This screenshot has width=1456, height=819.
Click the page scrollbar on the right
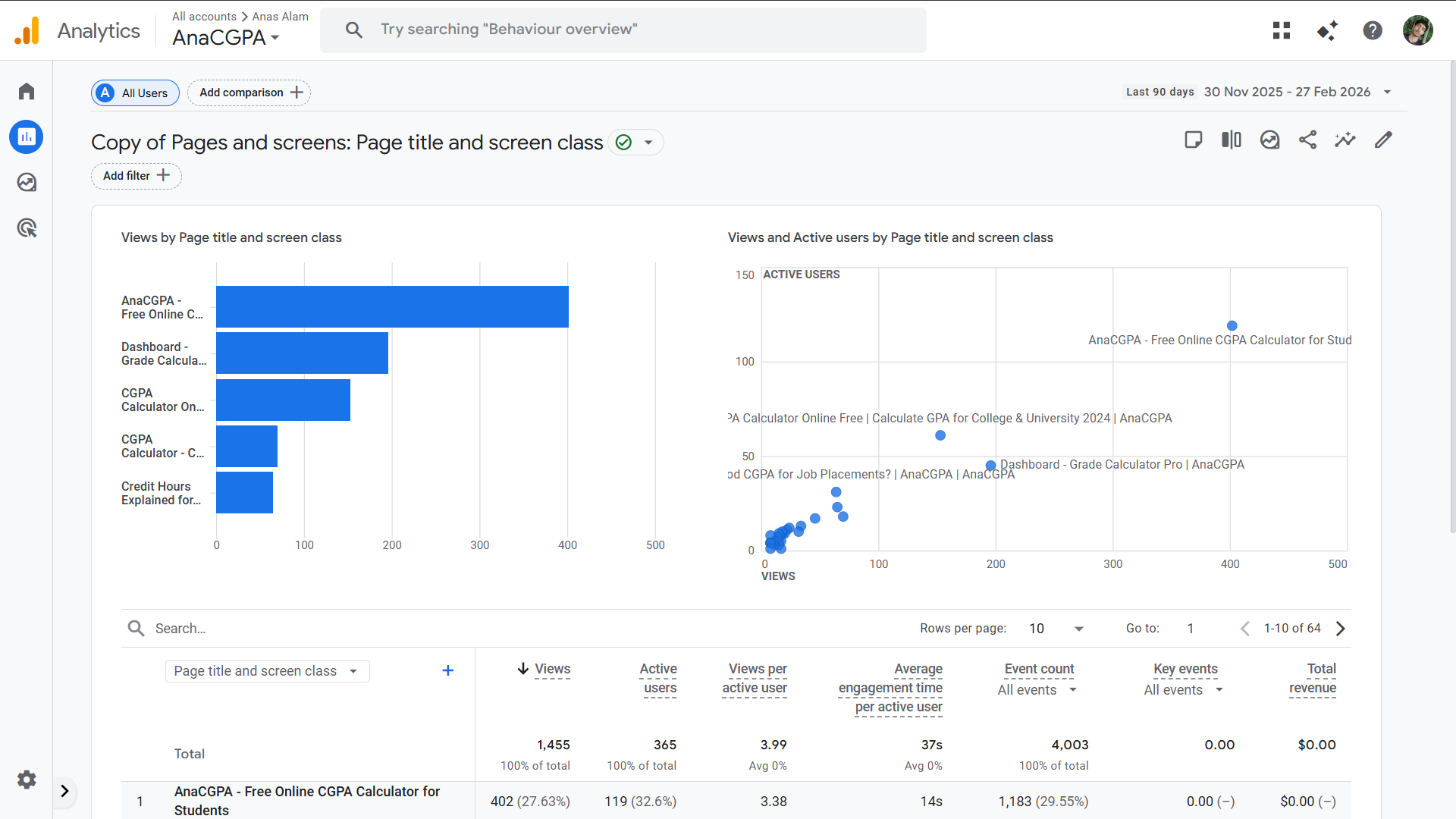(x=1452, y=296)
